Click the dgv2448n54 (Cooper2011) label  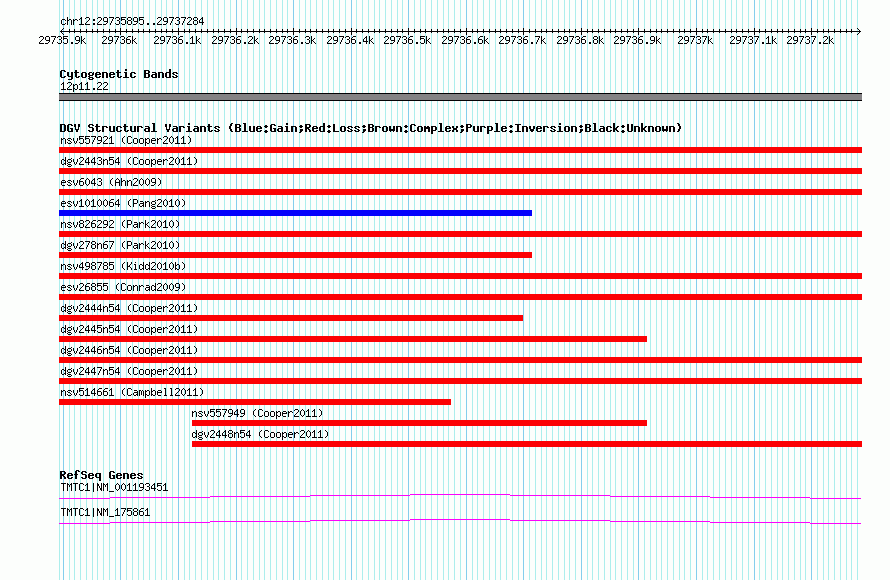(260, 434)
